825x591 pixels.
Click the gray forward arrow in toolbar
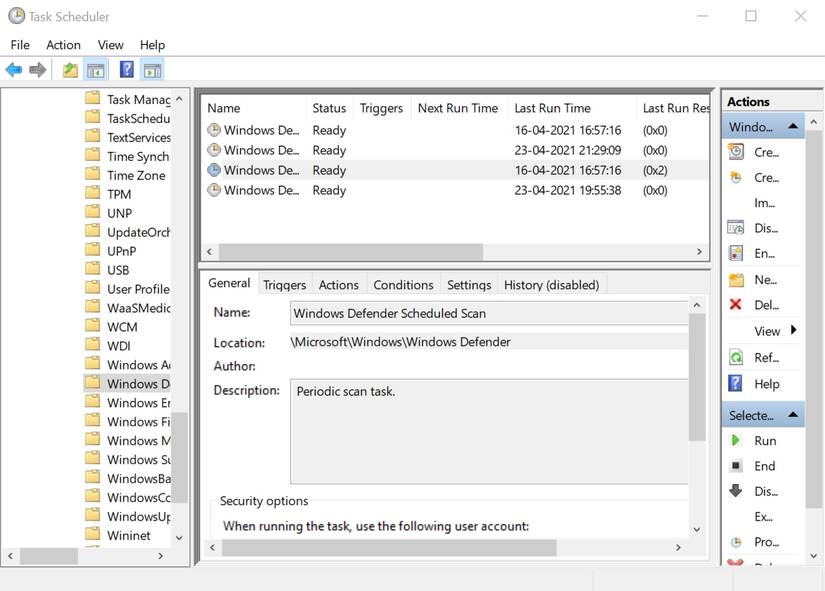(37, 69)
